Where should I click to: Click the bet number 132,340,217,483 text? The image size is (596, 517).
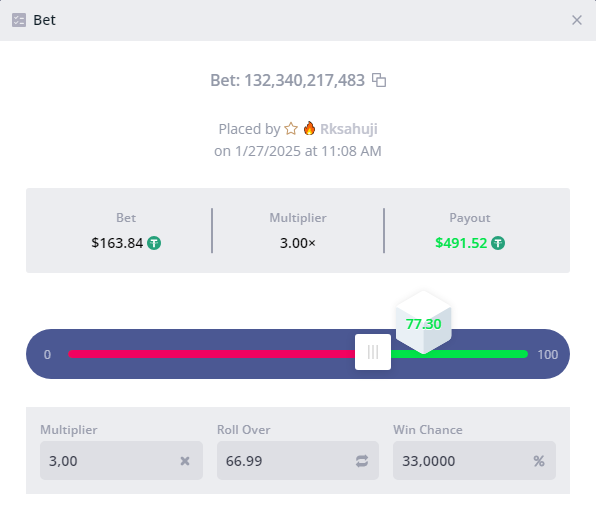[304, 80]
